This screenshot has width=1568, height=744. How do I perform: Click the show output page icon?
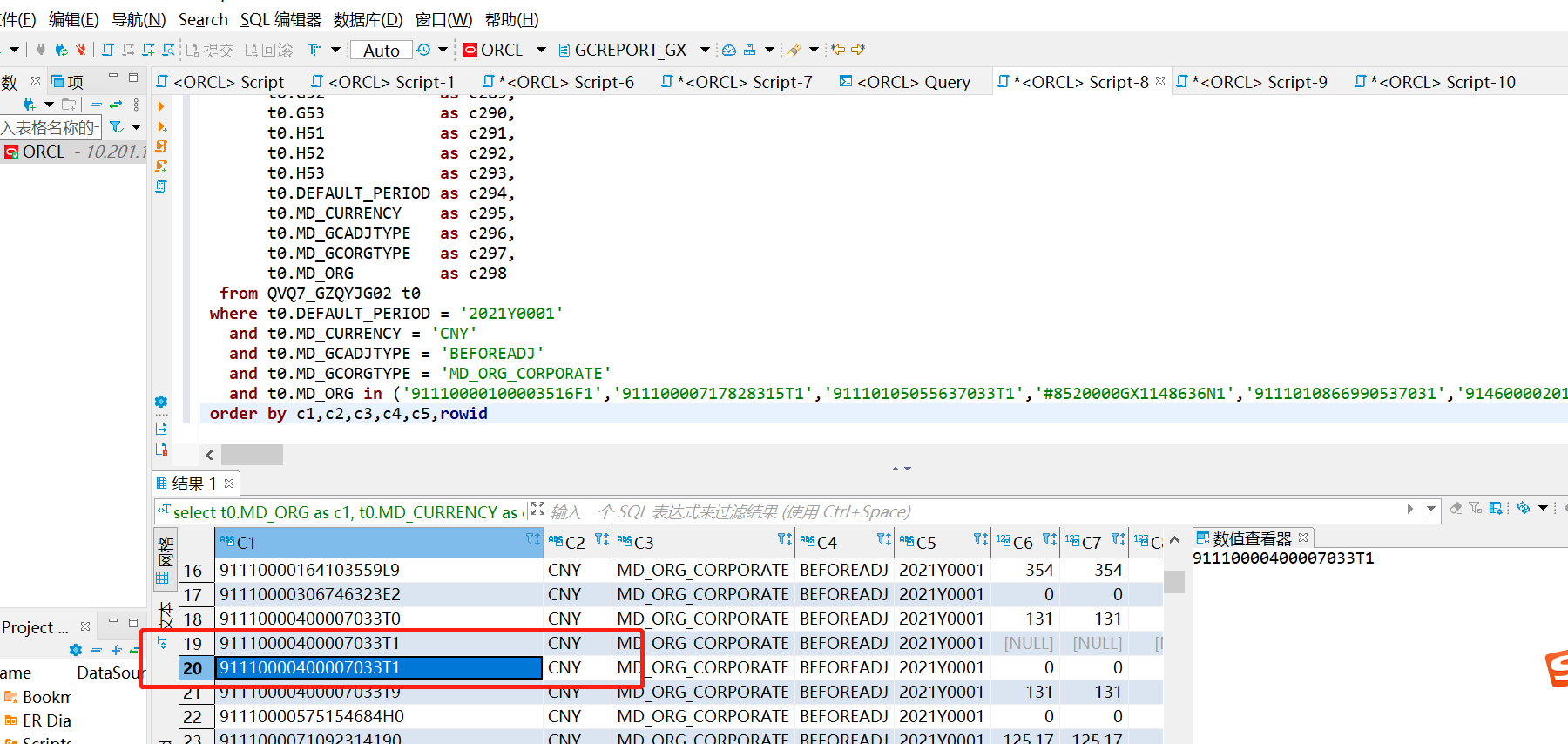pyautogui.click(x=161, y=428)
